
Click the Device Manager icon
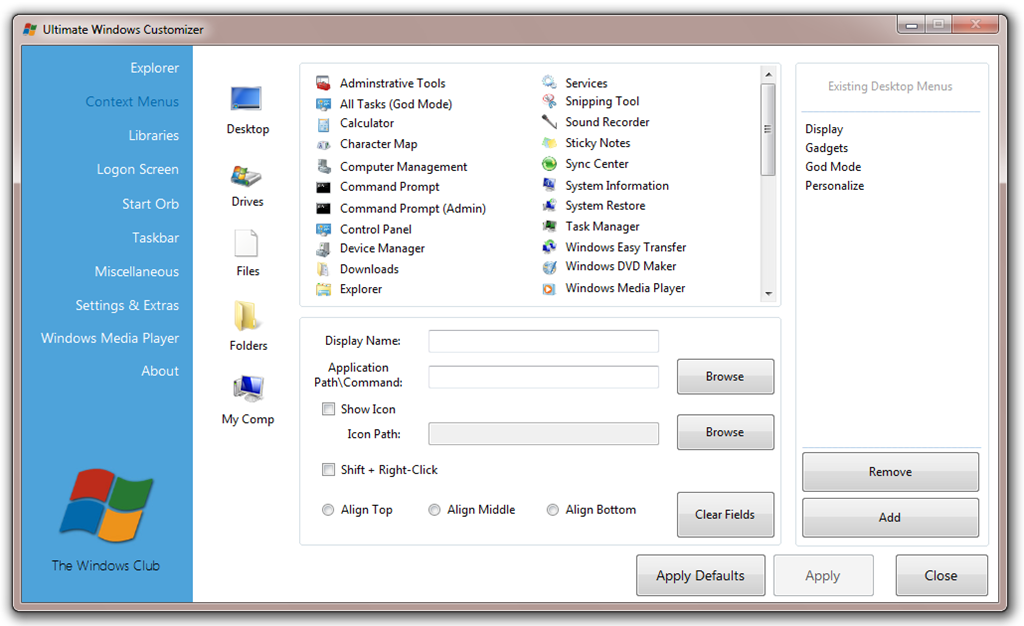[x=323, y=249]
